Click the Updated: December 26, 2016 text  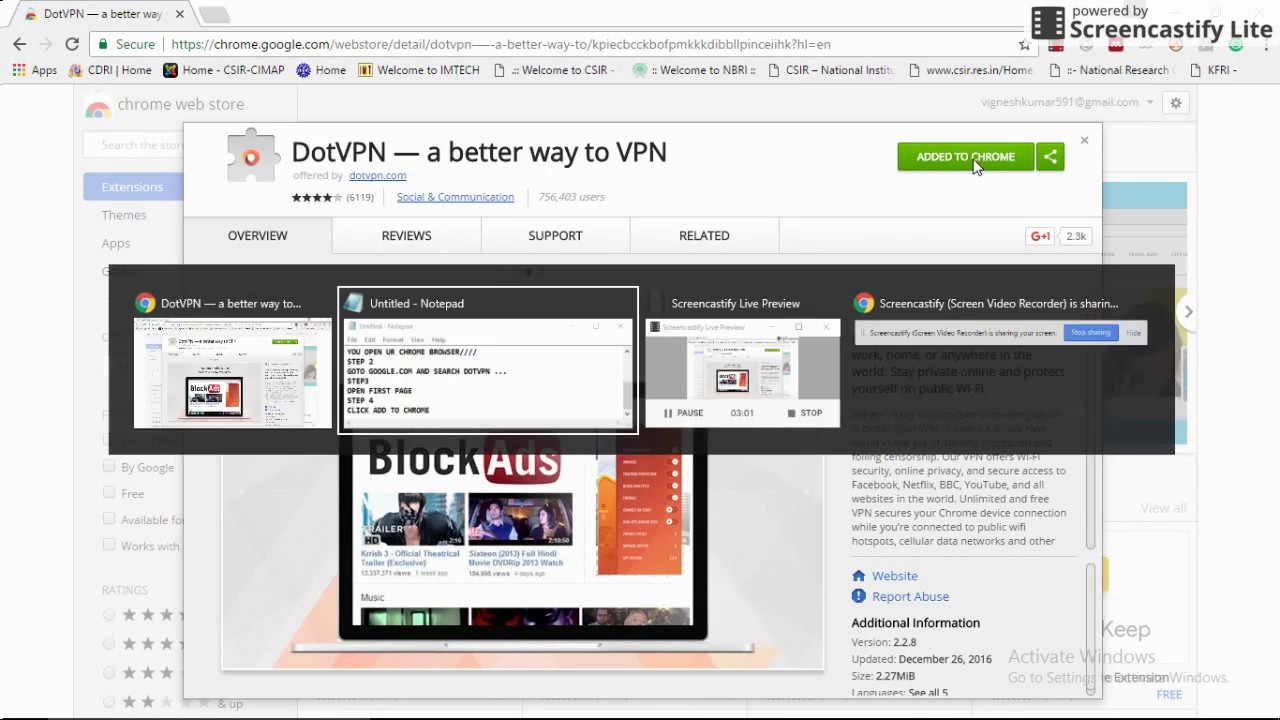coord(921,660)
